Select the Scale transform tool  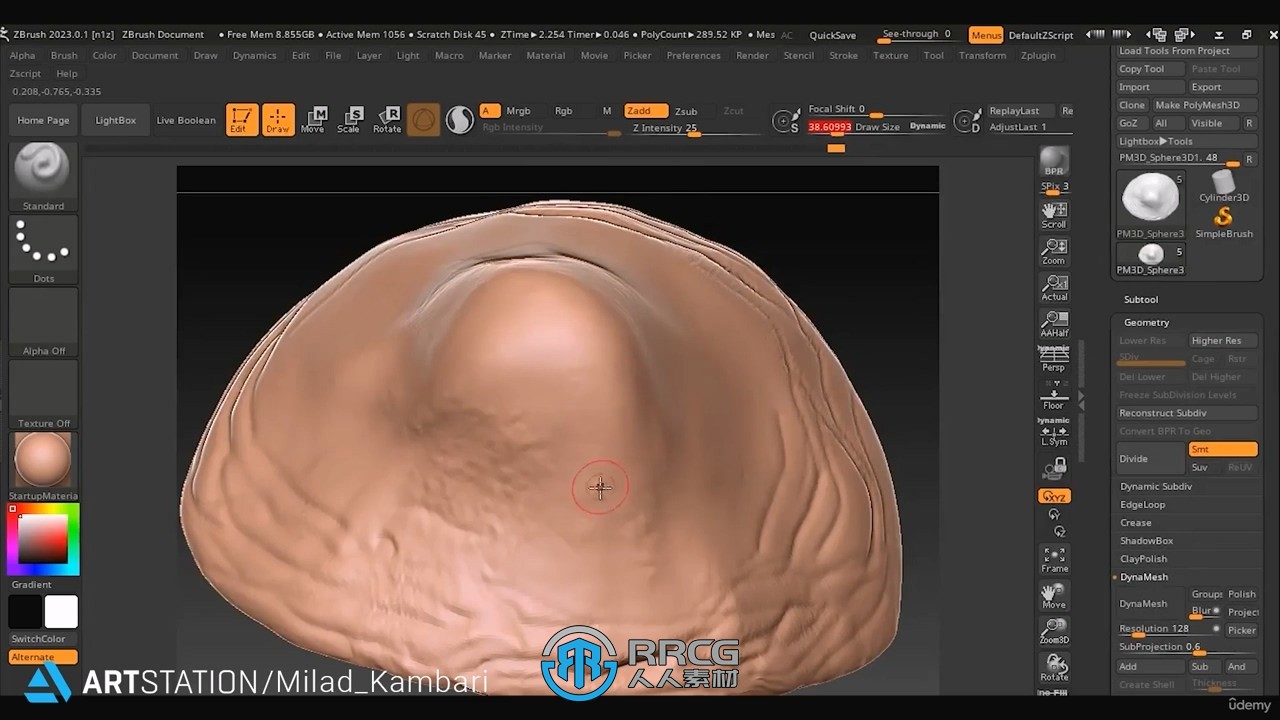[349, 120]
